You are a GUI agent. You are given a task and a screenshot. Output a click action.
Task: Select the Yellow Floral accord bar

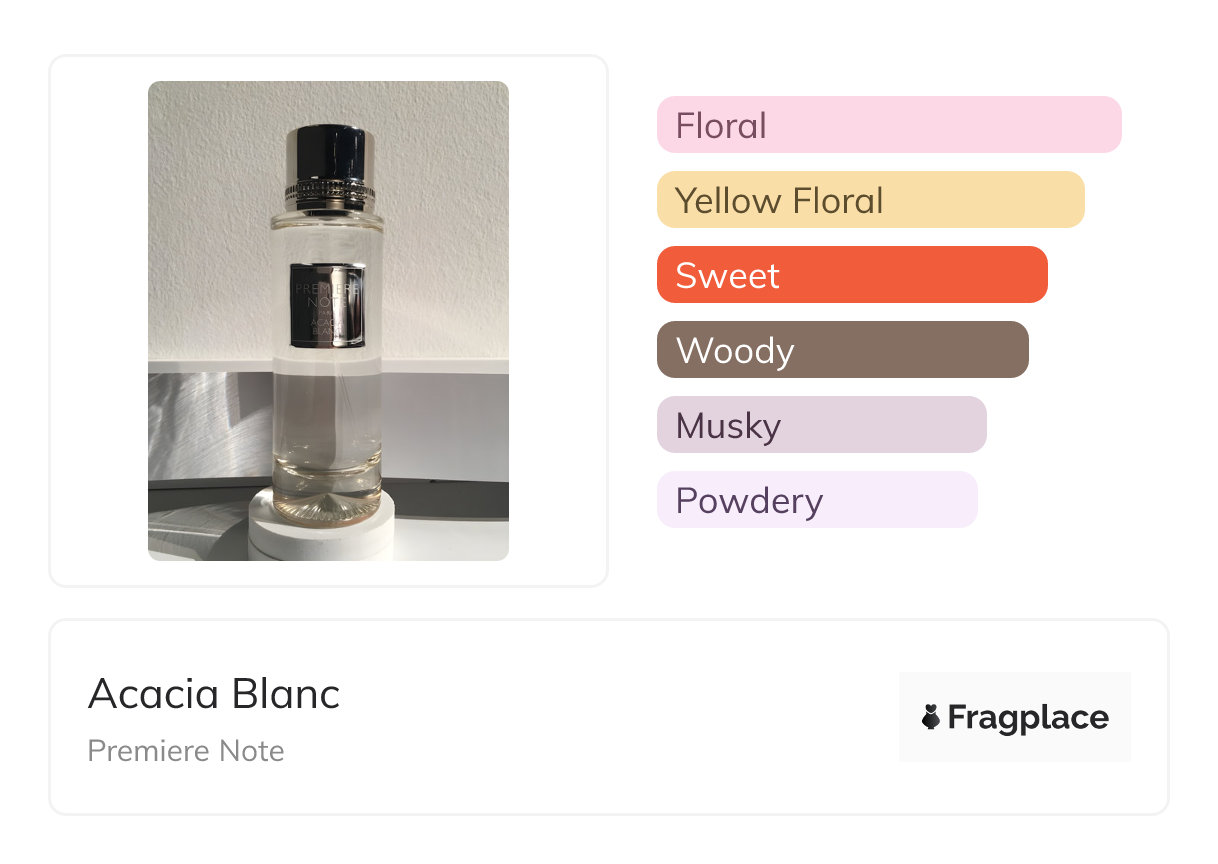point(870,200)
